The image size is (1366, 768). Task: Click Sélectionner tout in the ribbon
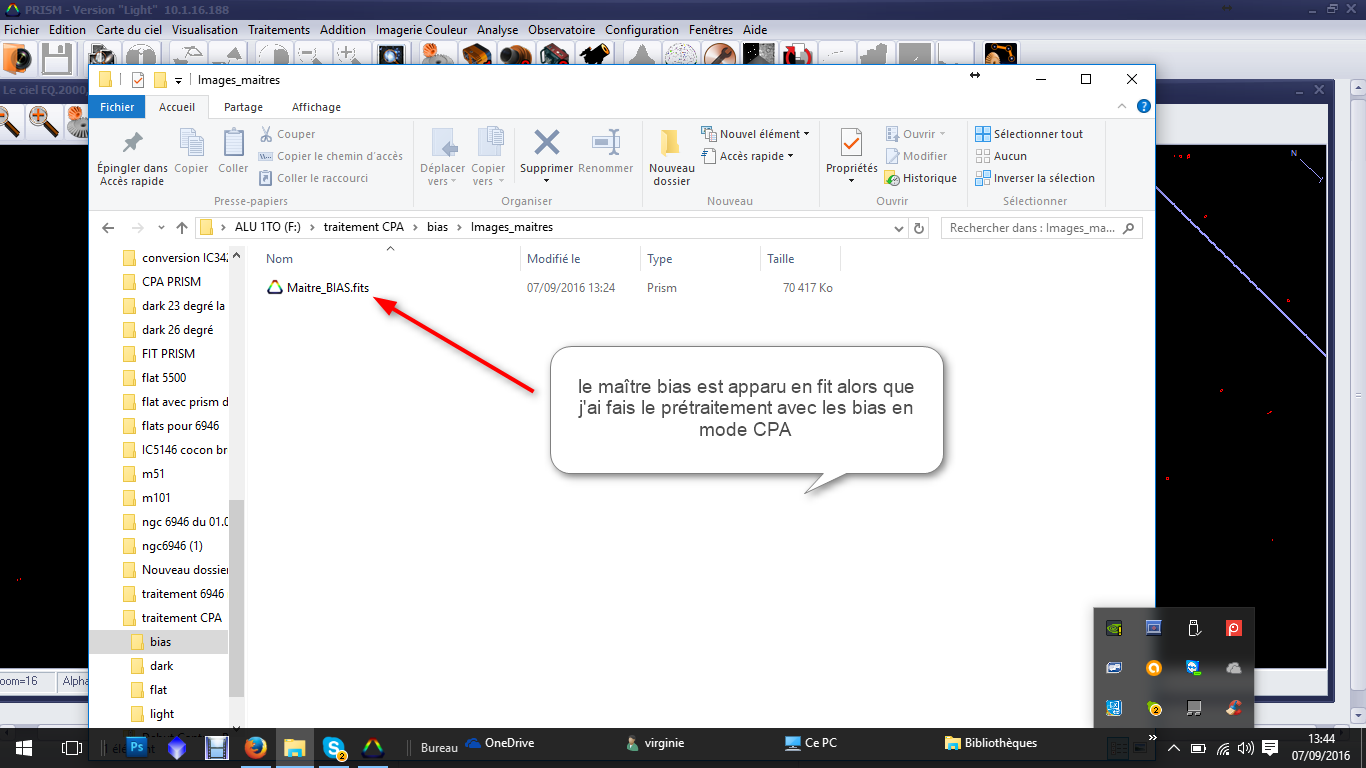tap(1030, 134)
